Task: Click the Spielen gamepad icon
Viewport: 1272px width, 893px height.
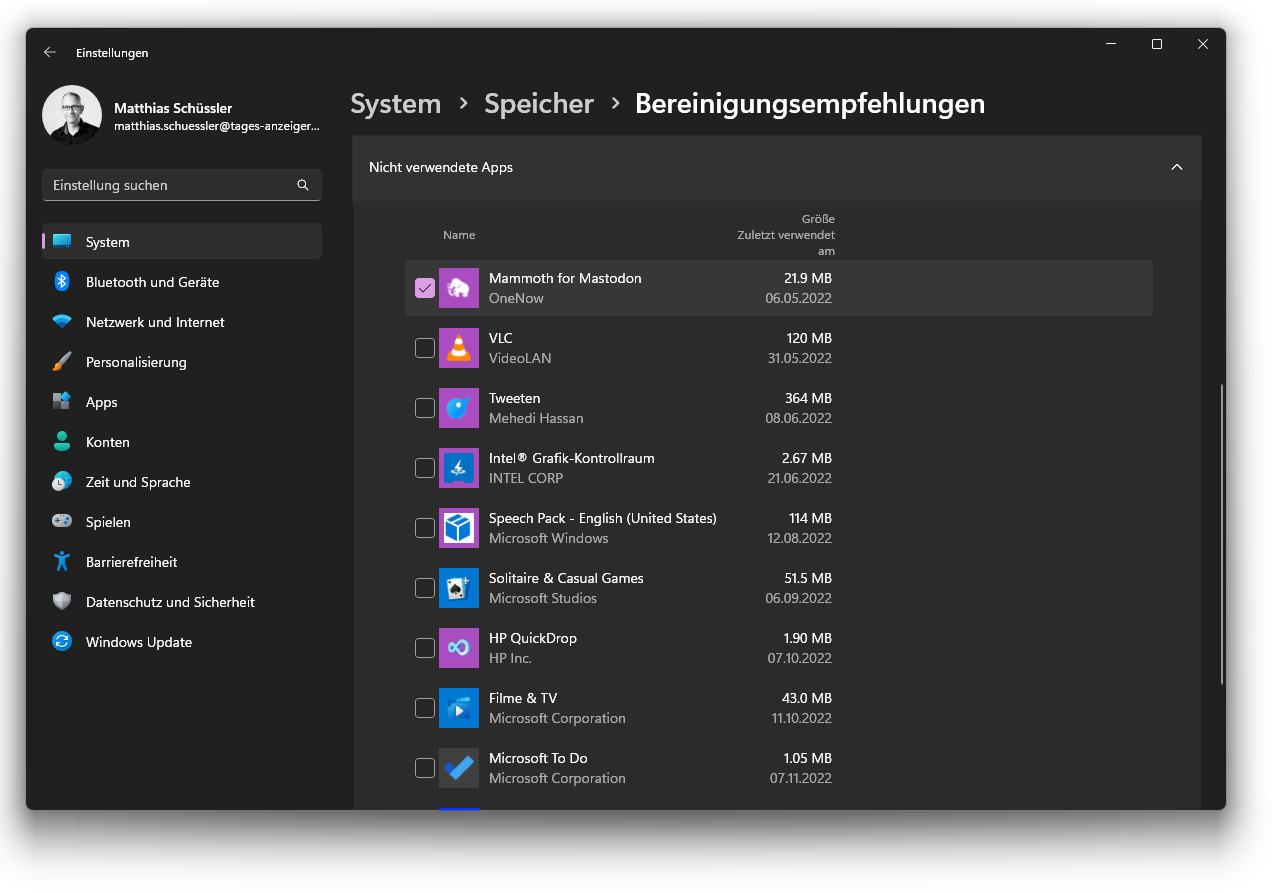Action: tap(62, 522)
